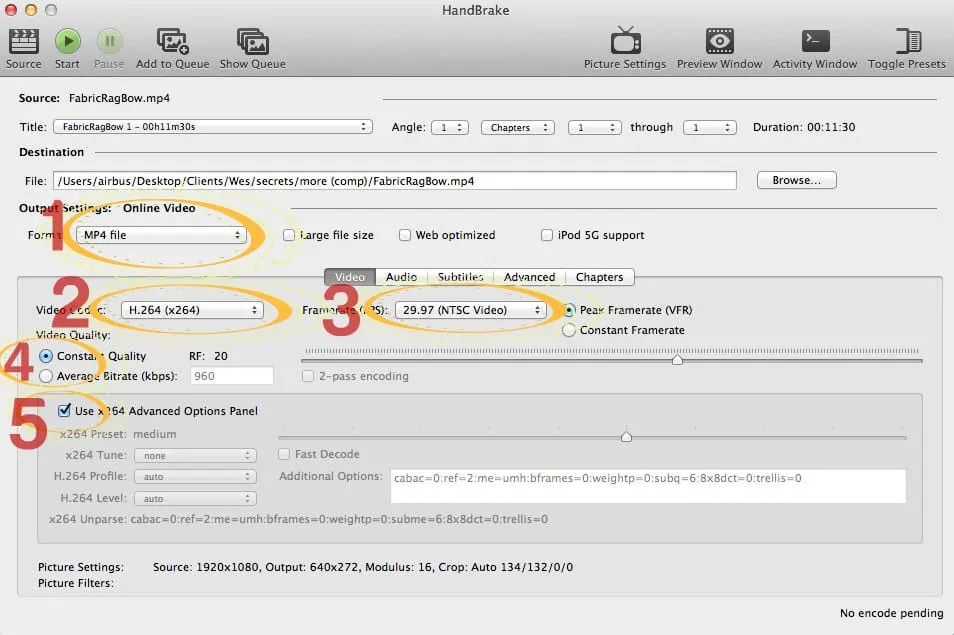This screenshot has width=954, height=635.
Task: Toggle the 2-pass encoding checkbox
Action: pyautogui.click(x=308, y=376)
